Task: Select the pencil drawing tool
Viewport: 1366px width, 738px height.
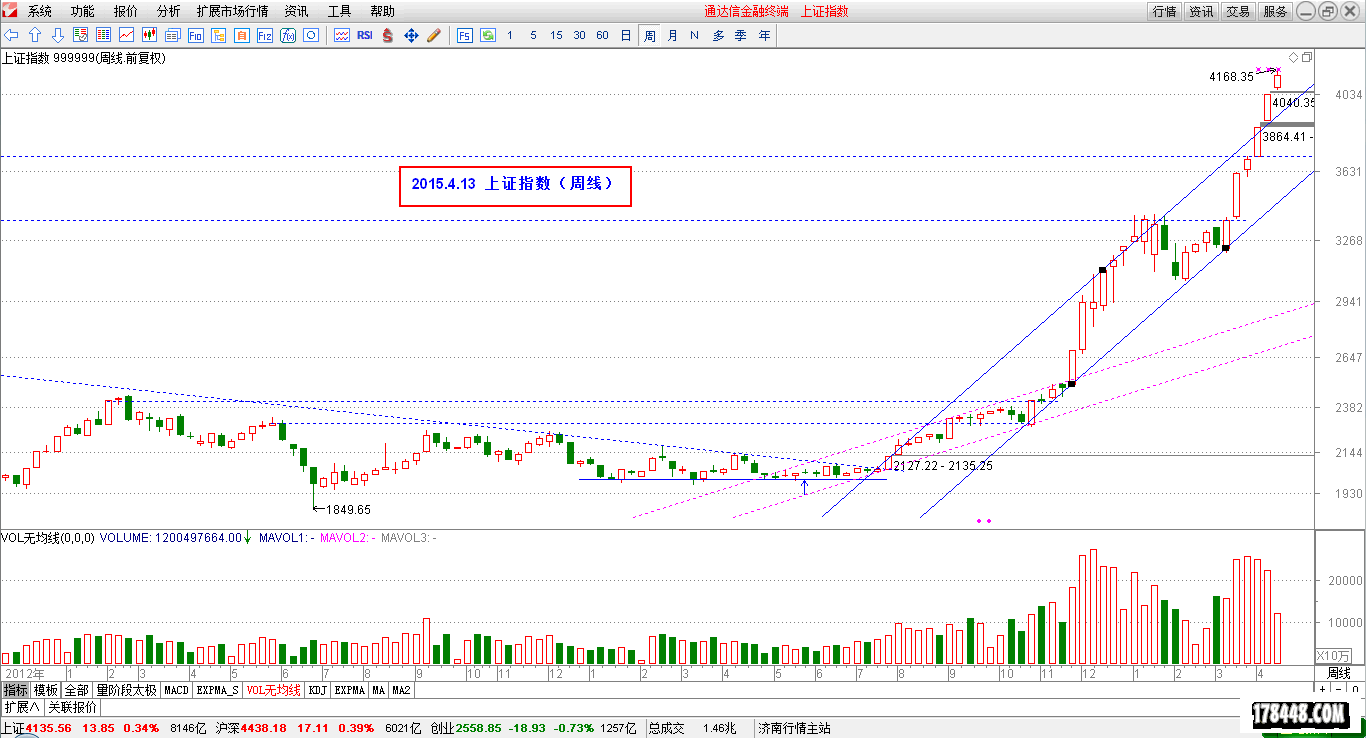Action: click(x=434, y=35)
